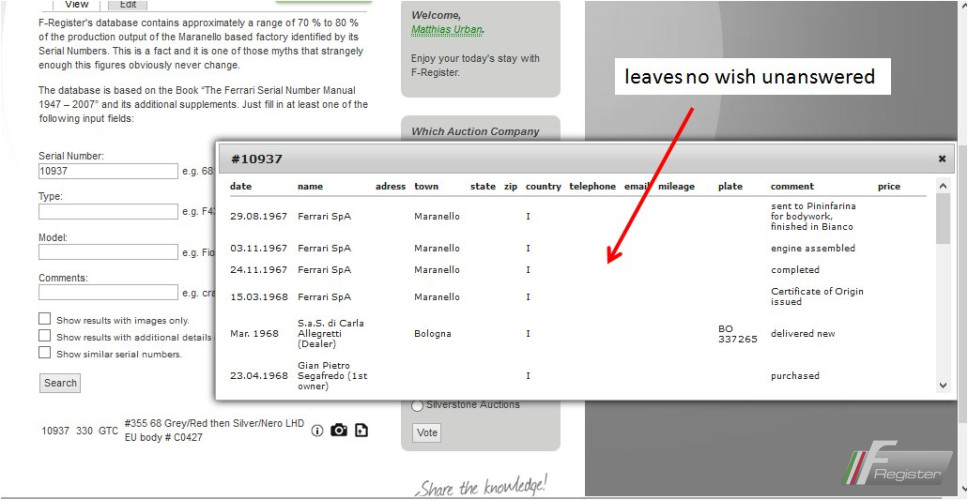
Task: Click comment 'sent to Pininfarina for bodywork'
Action: (814, 217)
